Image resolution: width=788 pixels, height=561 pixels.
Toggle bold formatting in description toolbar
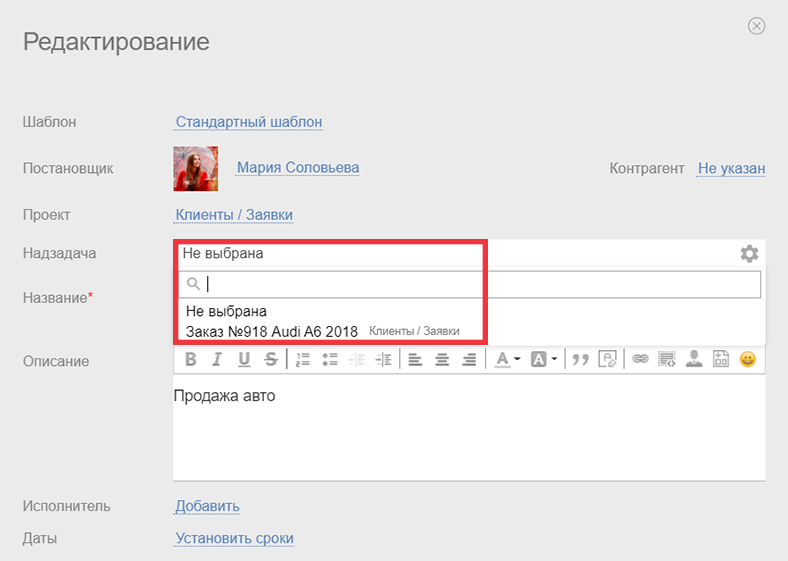(190, 359)
